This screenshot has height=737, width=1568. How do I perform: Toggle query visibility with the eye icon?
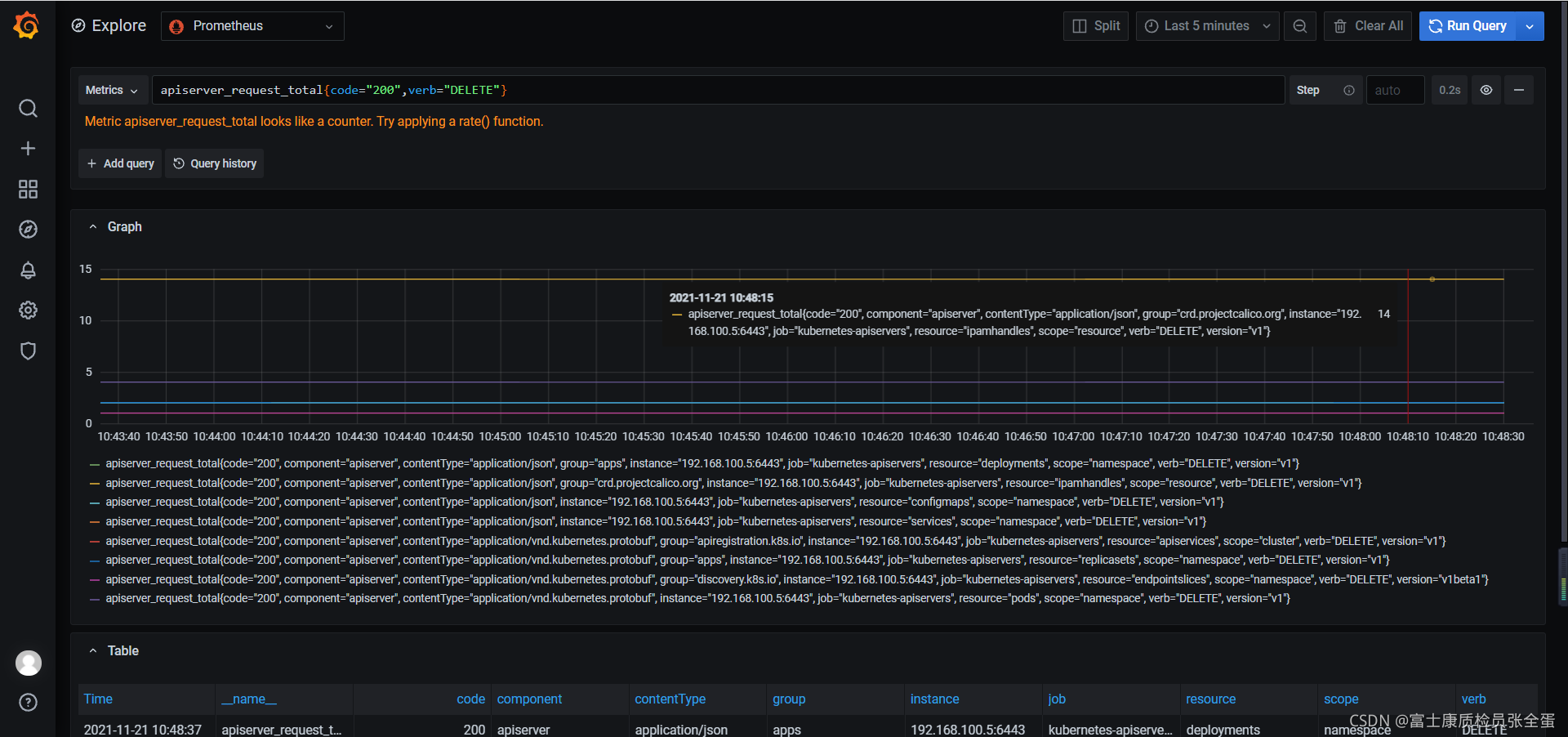pyautogui.click(x=1486, y=90)
